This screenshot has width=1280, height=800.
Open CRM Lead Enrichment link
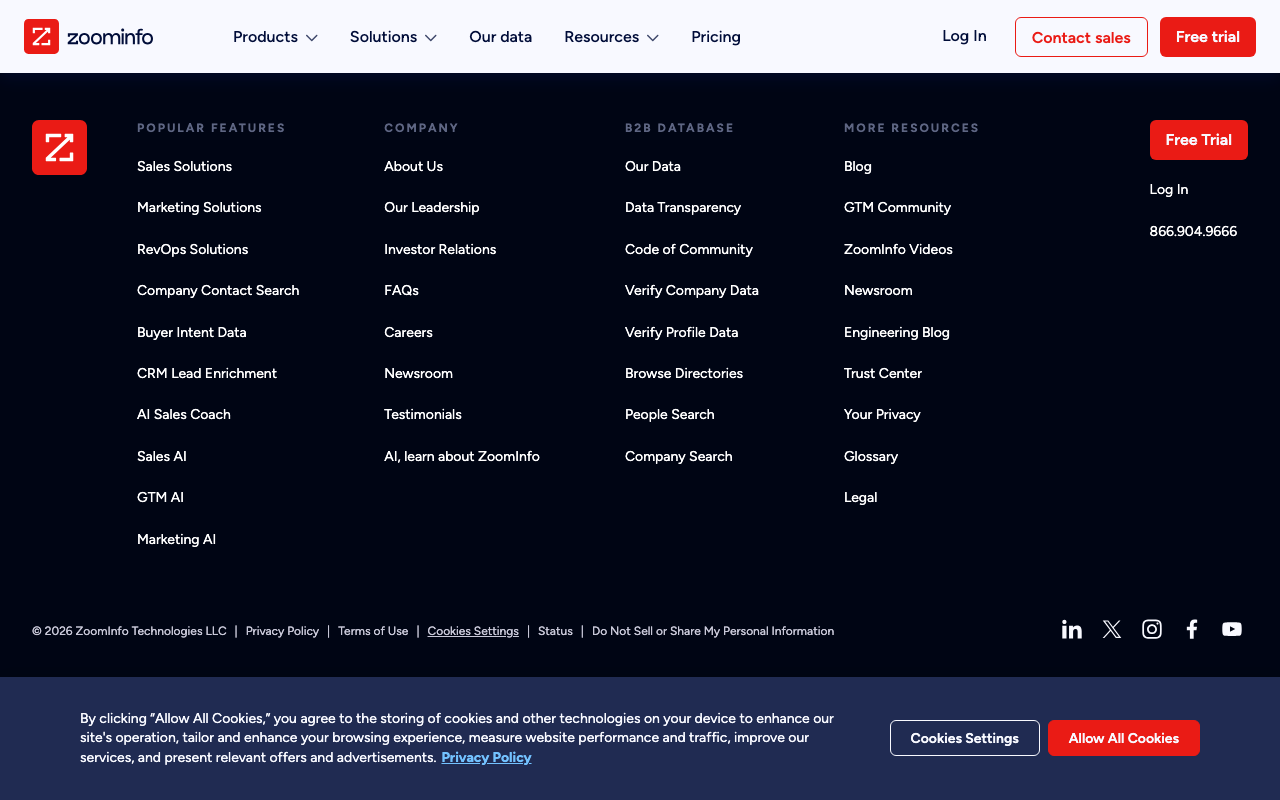point(207,373)
